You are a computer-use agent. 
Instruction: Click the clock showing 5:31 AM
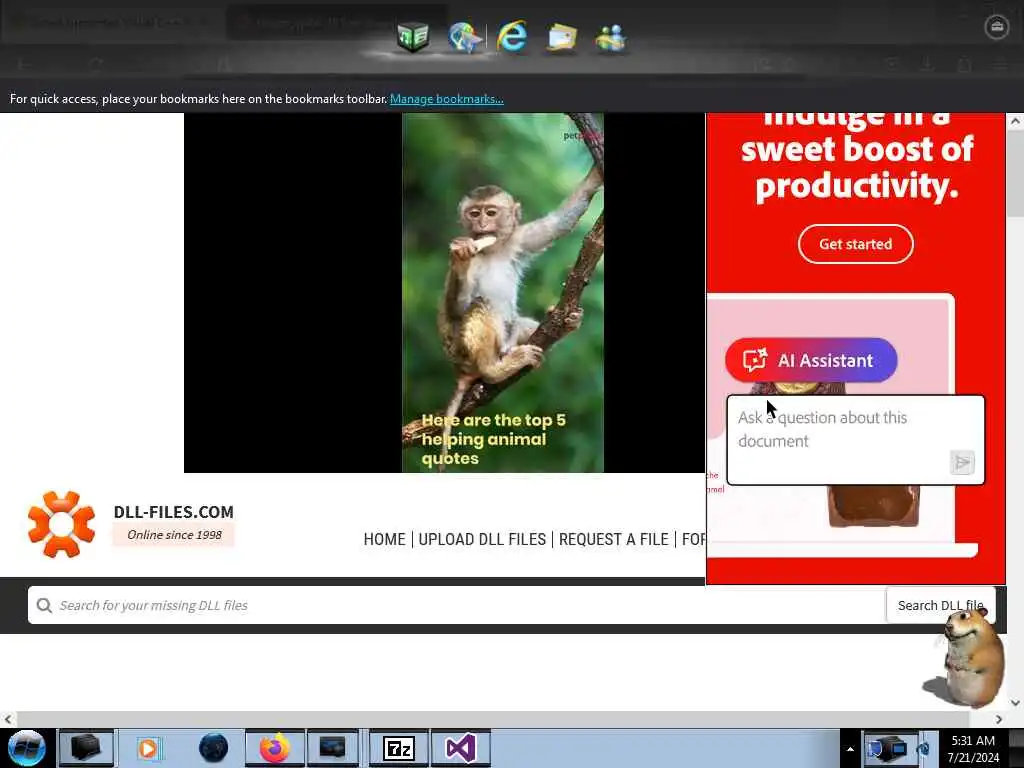click(973, 749)
